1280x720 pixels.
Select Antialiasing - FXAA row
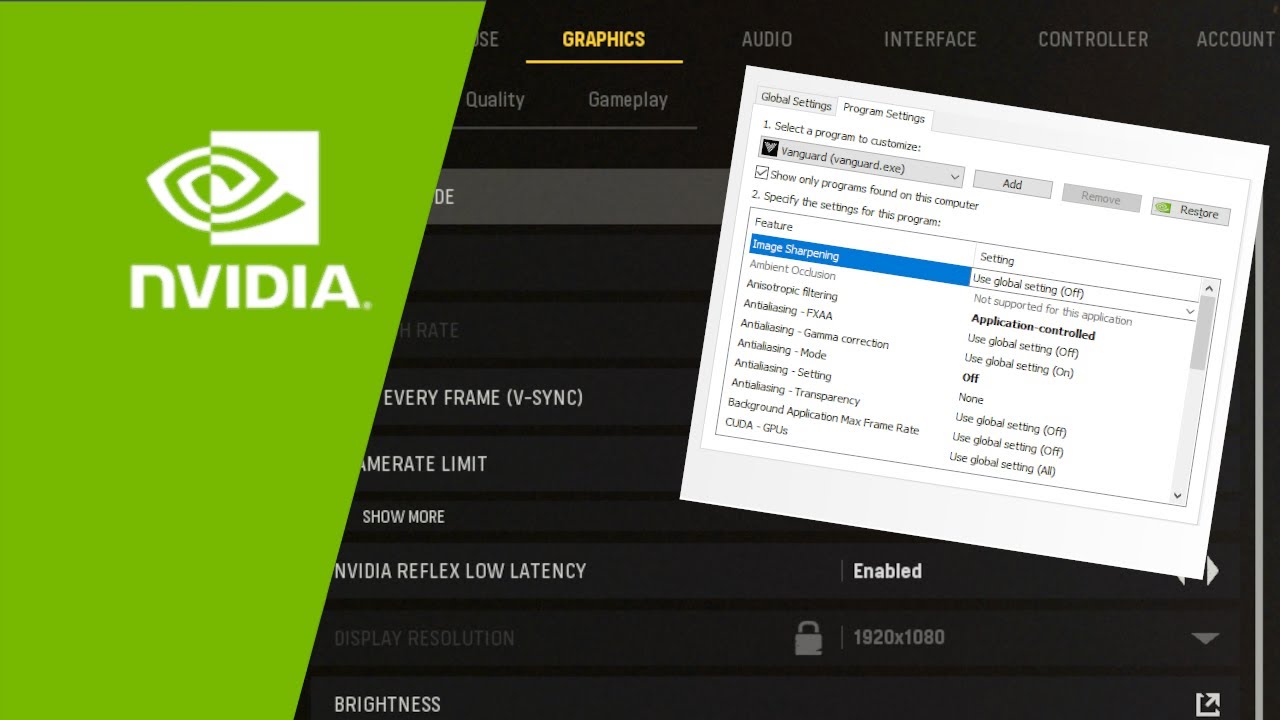pos(788,308)
